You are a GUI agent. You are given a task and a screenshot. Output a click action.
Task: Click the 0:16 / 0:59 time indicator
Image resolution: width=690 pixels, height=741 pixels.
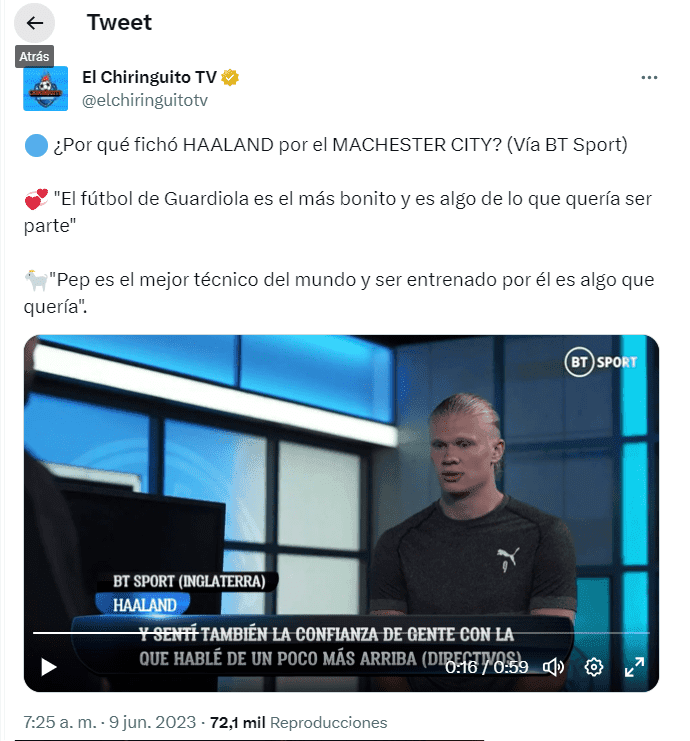486,667
